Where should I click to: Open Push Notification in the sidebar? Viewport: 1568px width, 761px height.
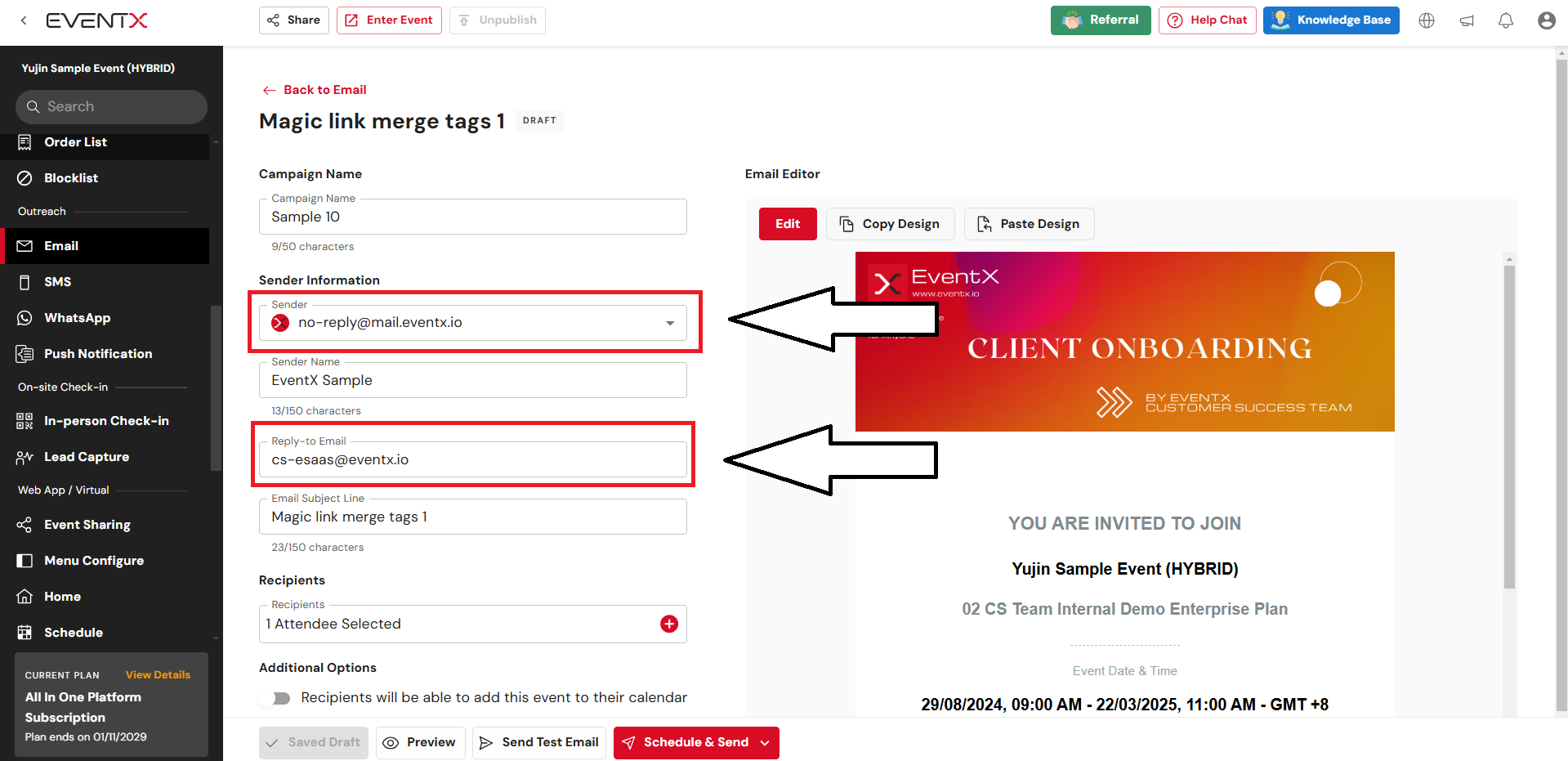point(98,354)
